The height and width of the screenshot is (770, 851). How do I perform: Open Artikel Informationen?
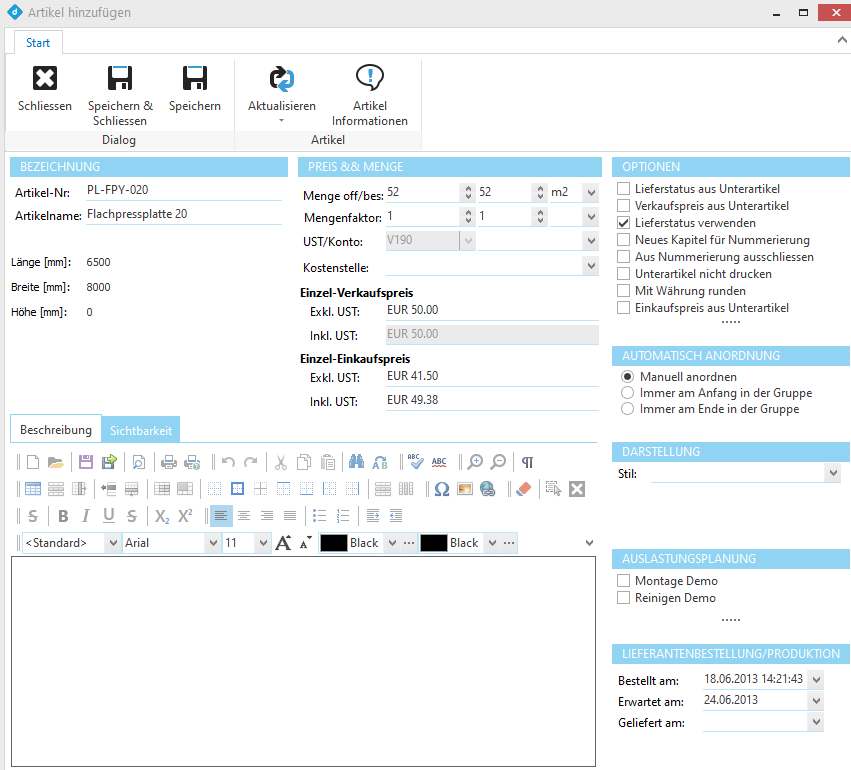tap(370, 95)
